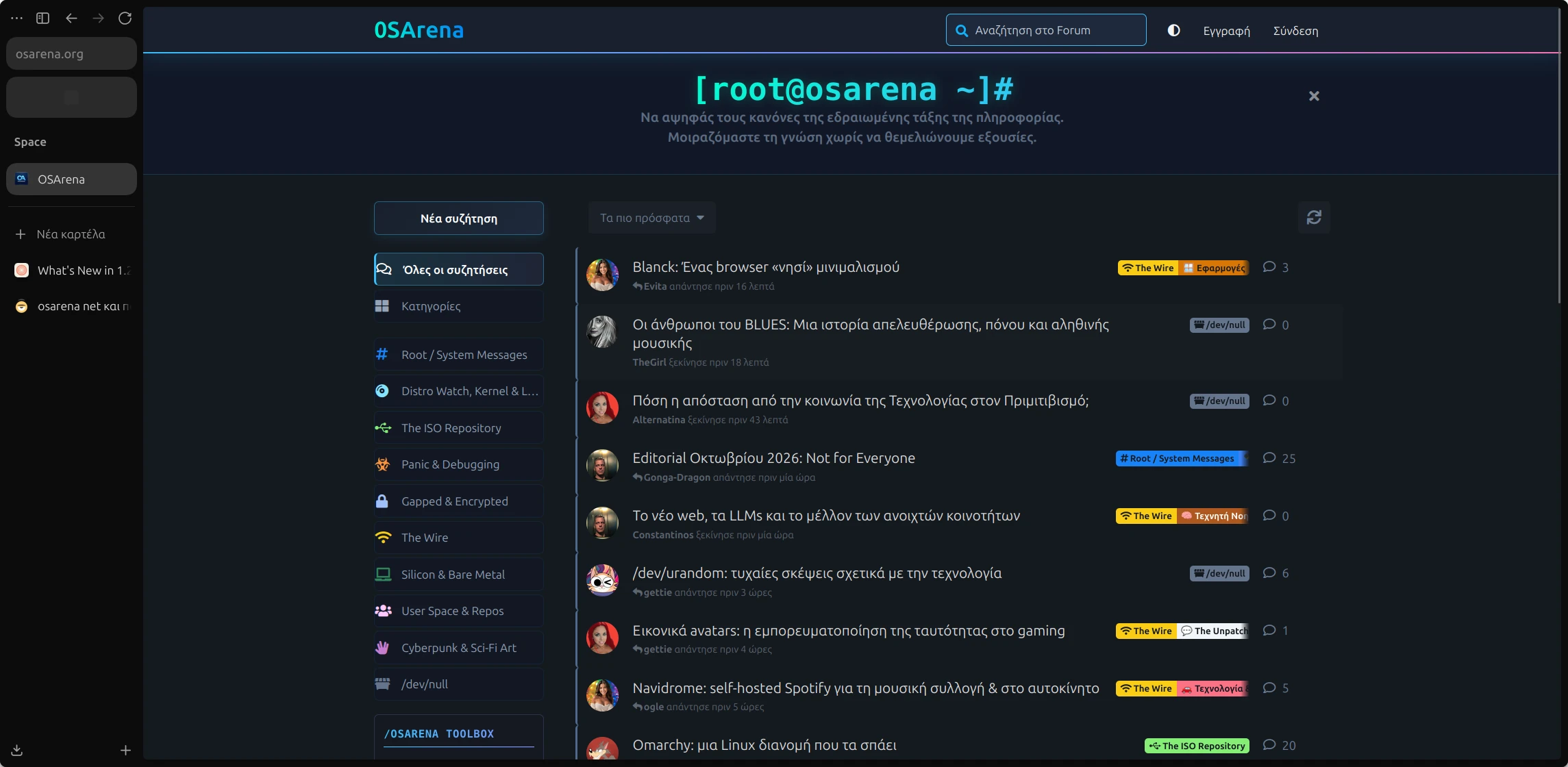Click the browser reload icon
1568x767 pixels.
tap(125, 18)
